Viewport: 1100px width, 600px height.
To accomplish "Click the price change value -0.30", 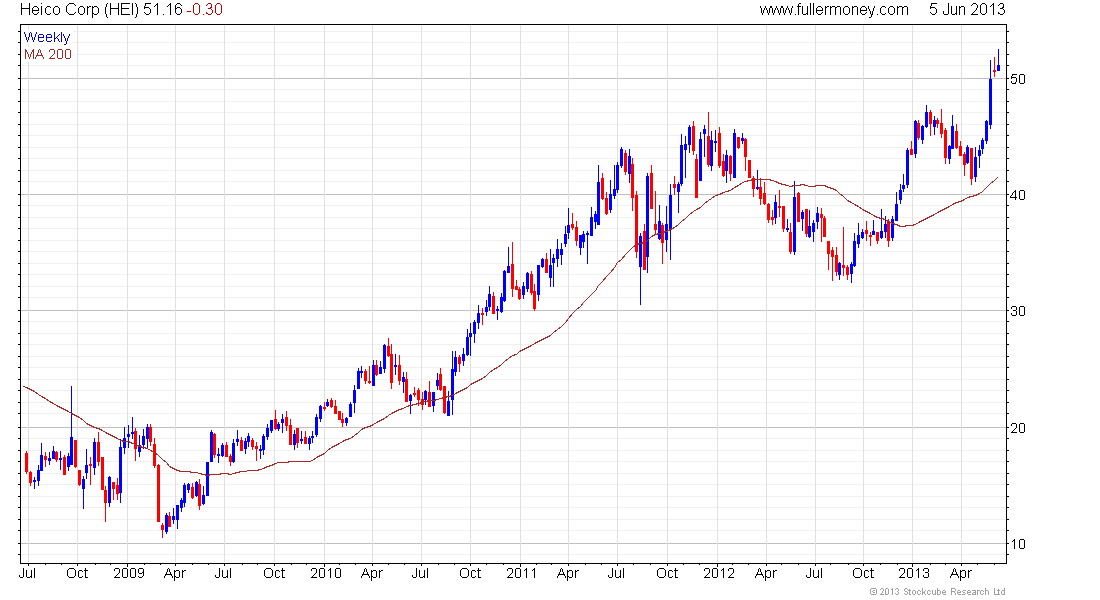I will tap(205, 10).
